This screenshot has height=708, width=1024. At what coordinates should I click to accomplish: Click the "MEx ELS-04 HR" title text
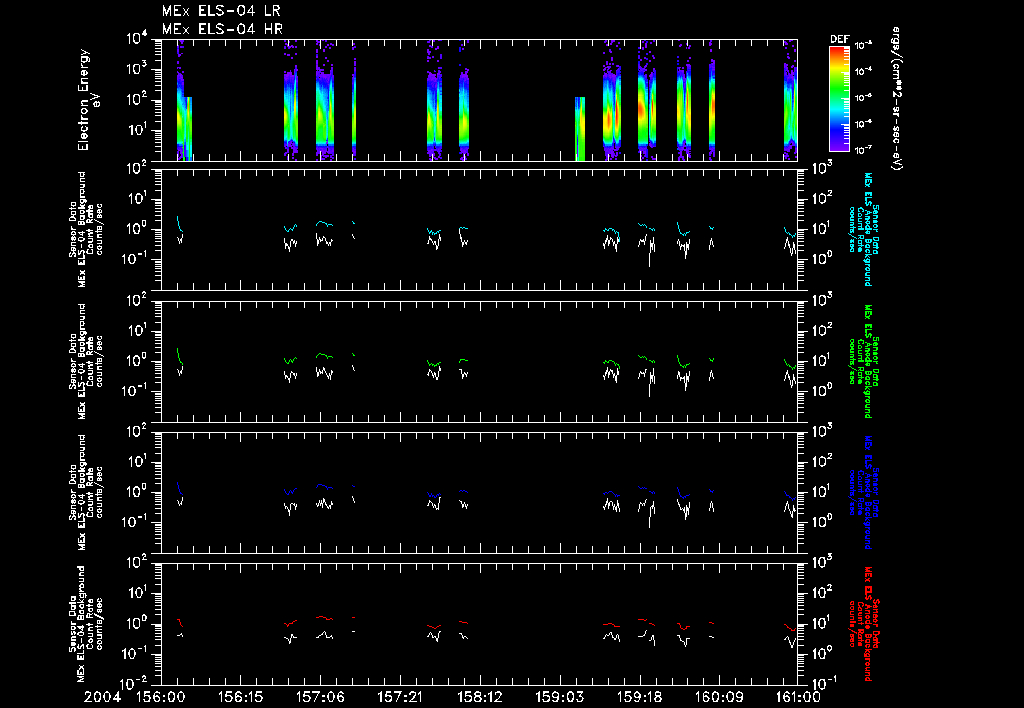(x=222, y=29)
